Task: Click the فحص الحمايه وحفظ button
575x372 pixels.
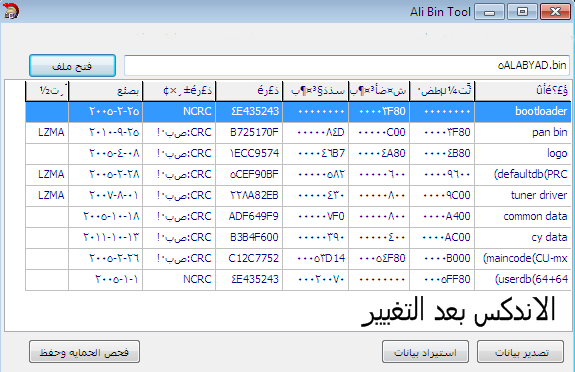Action: (84, 352)
